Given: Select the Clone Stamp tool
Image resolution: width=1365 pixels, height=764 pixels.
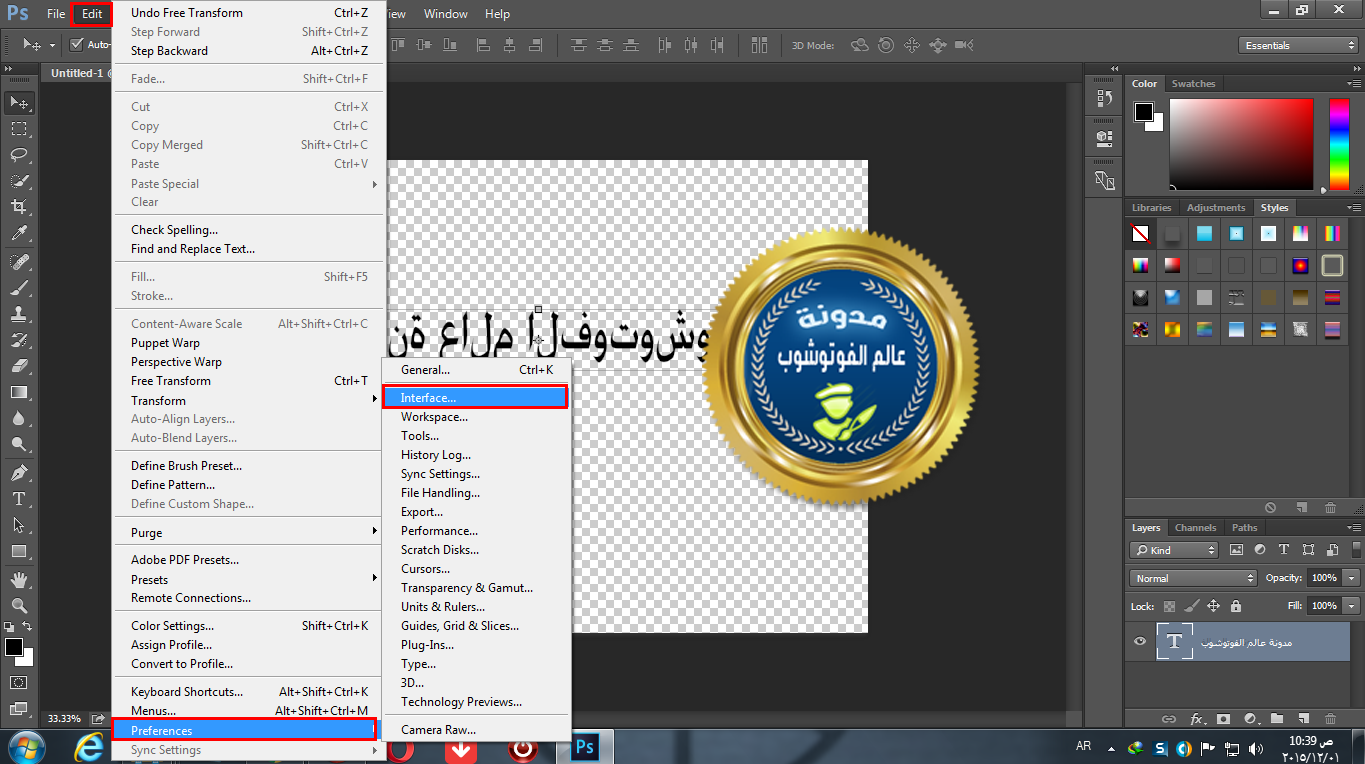Looking at the screenshot, I should point(19,313).
